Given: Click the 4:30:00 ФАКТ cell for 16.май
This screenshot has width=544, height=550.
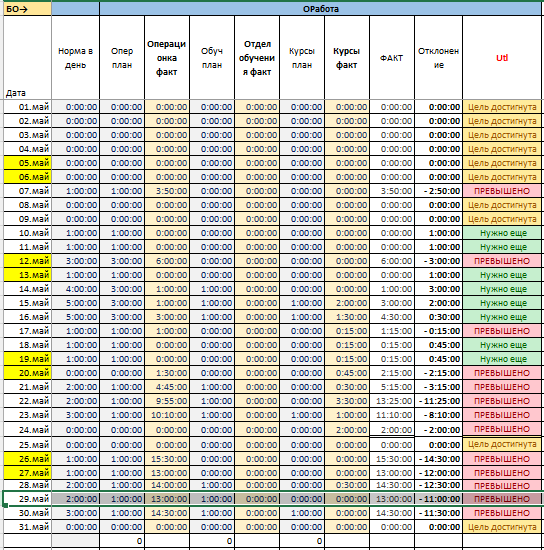Looking at the screenshot, I should (x=392, y=317).
